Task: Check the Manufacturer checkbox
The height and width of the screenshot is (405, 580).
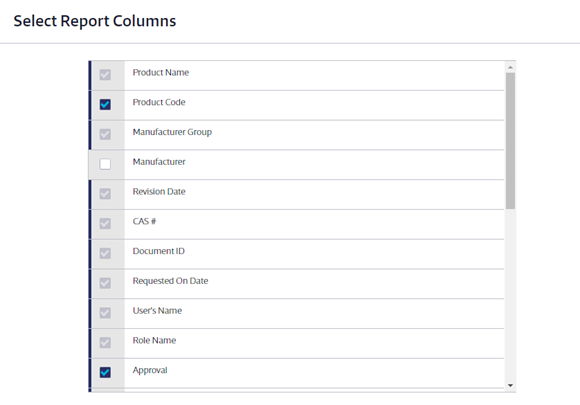Action: pyautogui.click(x=105, y=164)
